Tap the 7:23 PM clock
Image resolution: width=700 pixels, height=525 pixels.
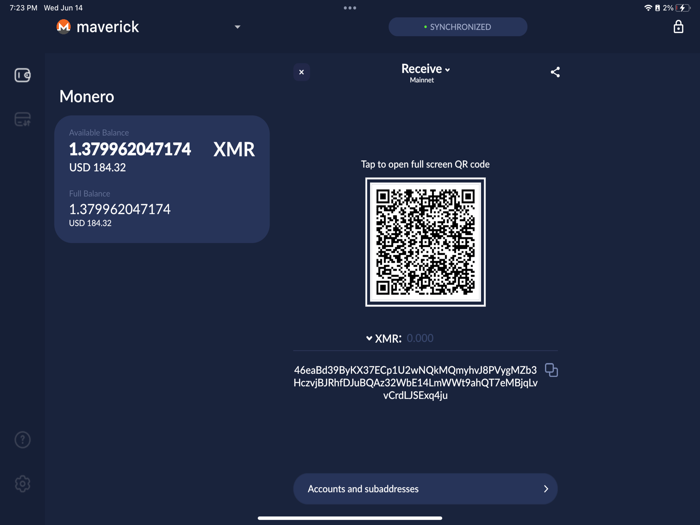pos(23,8)
